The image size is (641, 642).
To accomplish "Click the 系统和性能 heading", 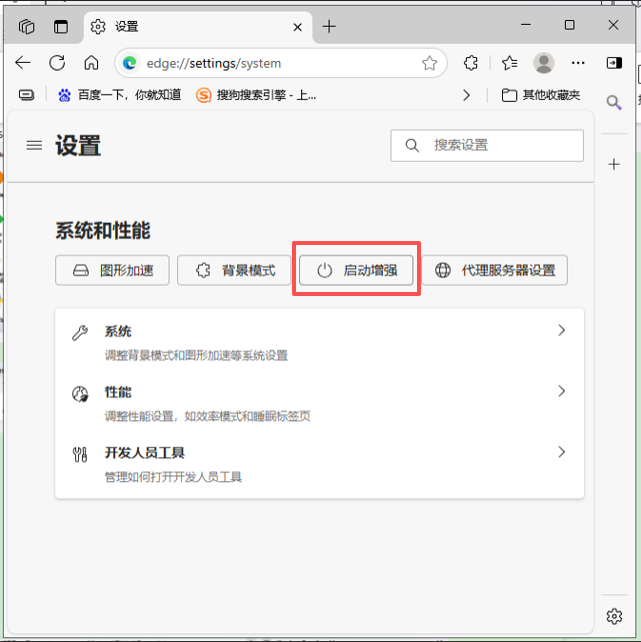I will point(103,231).
